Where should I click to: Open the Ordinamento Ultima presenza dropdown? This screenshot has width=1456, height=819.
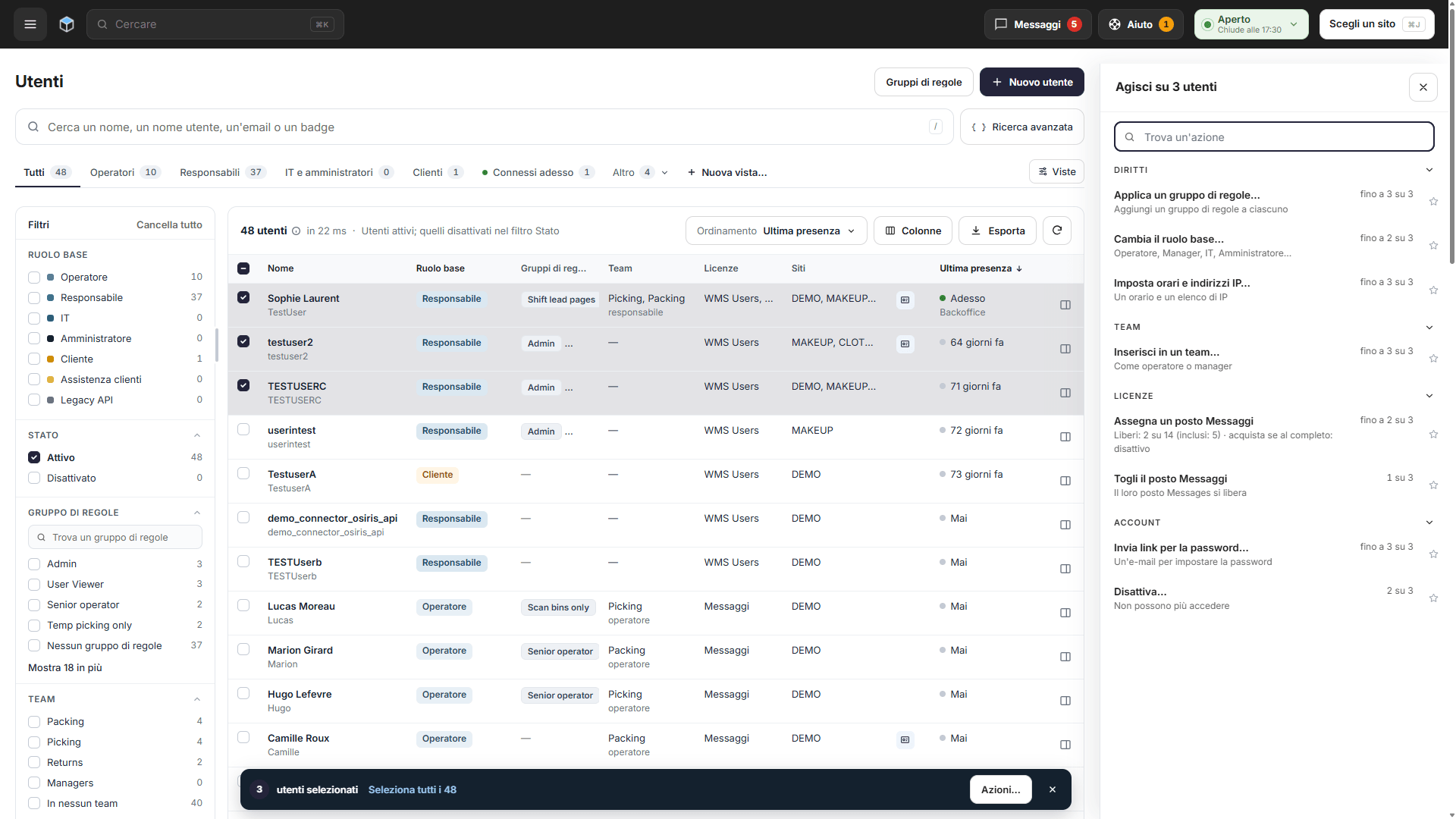coord(776,231)
